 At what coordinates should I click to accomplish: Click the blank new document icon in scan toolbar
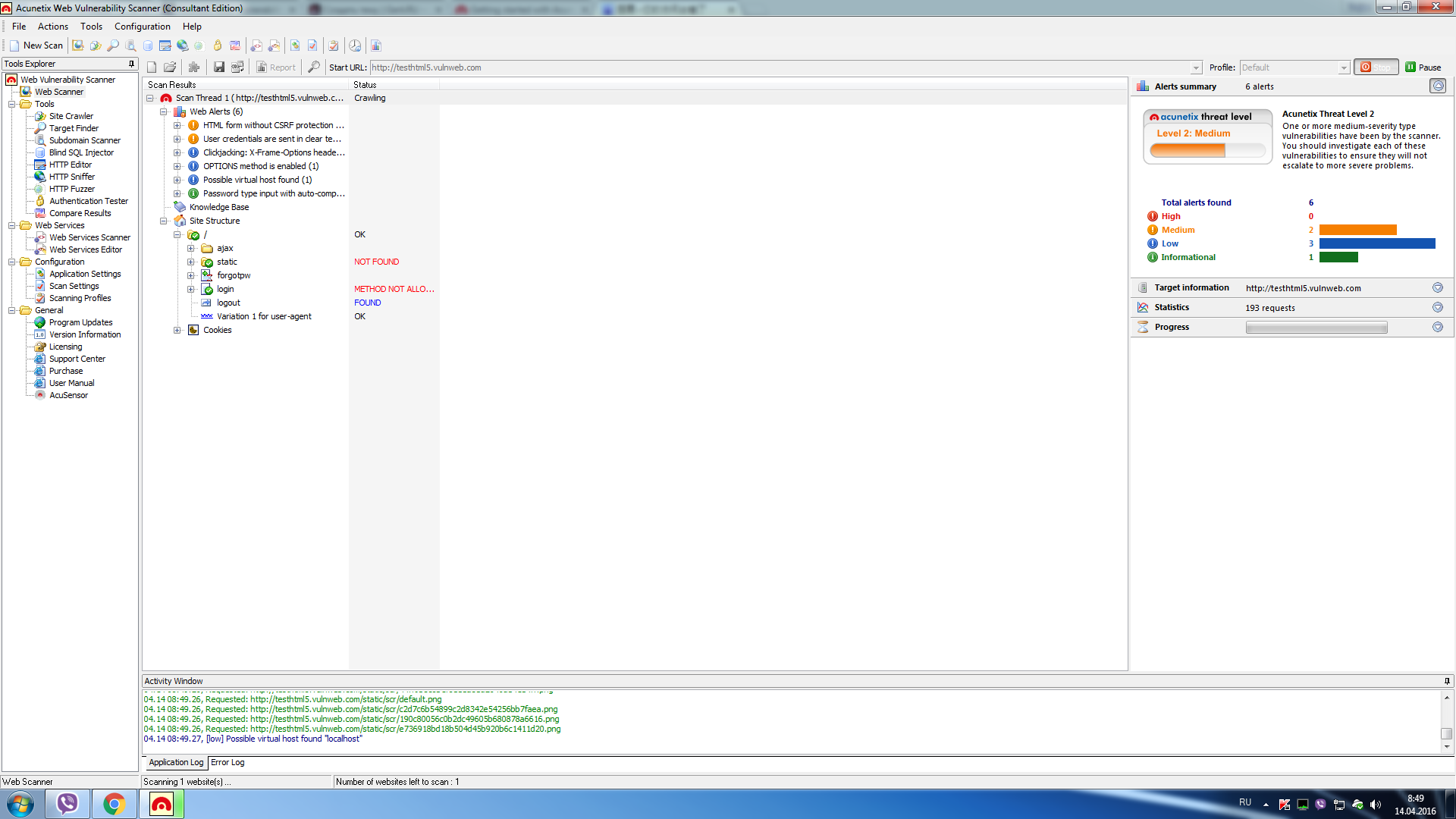click(x=152, y=67)
